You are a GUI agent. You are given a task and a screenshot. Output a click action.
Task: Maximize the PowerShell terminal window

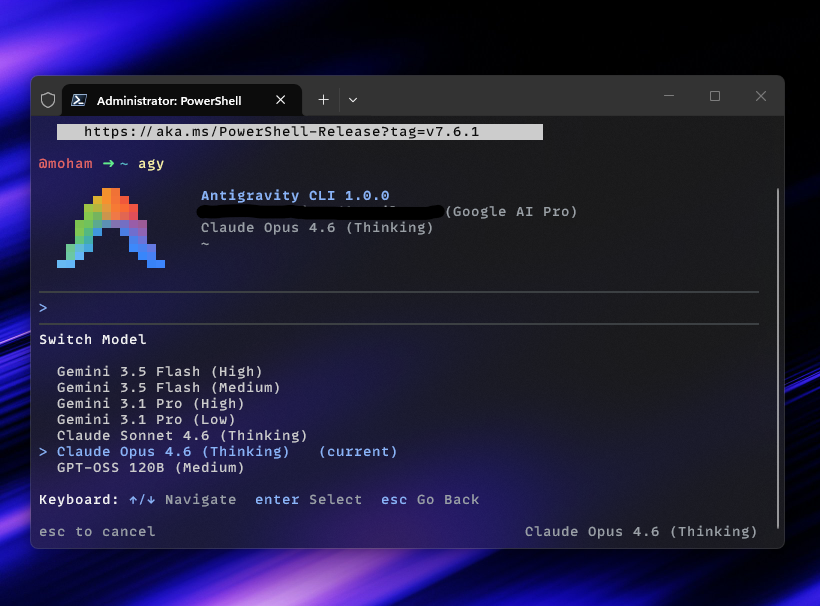715,96
